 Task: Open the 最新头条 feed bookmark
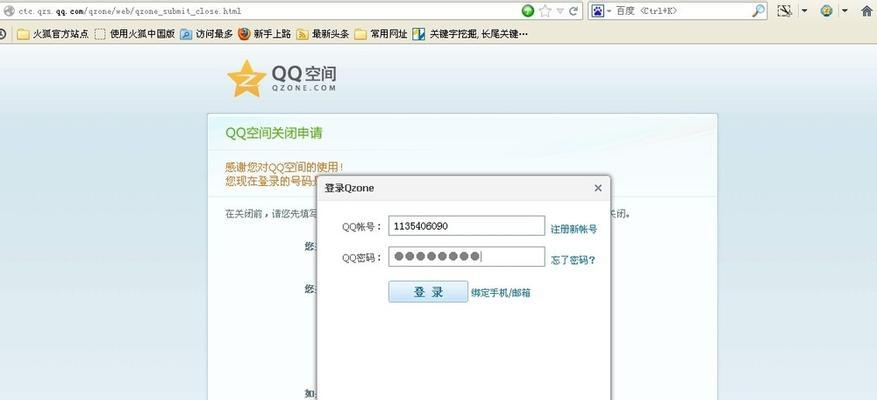[323, 34]
